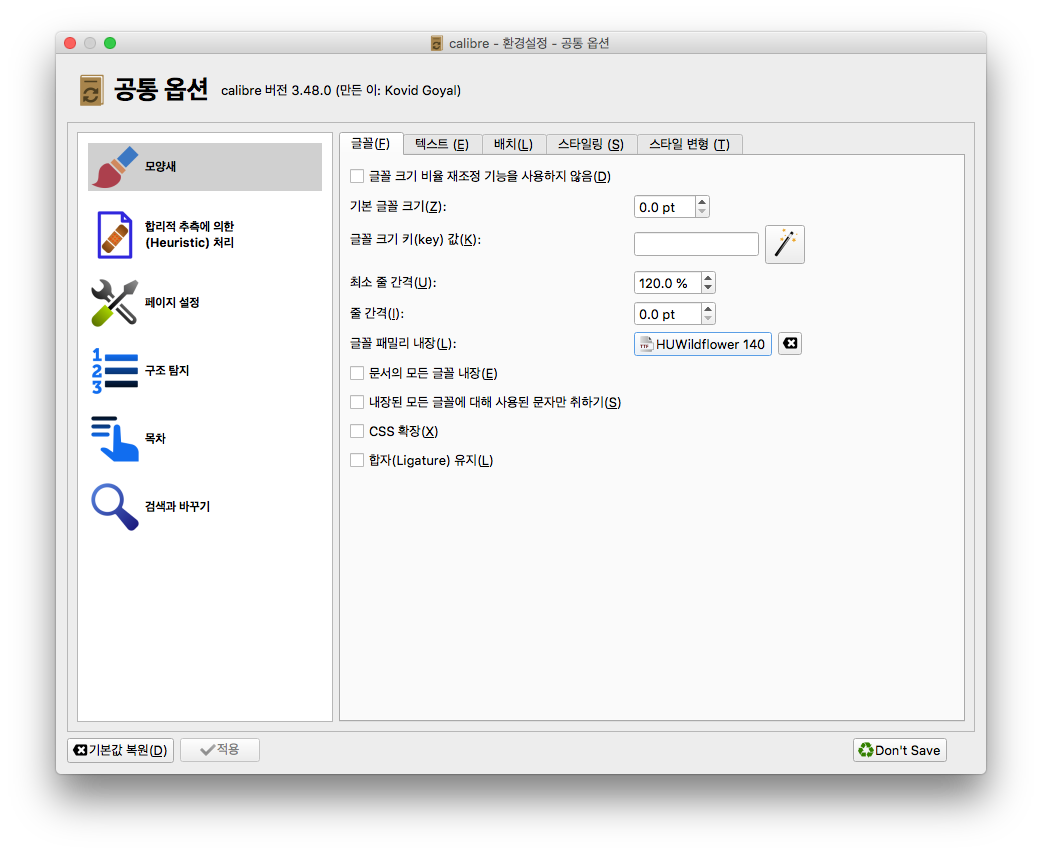1042x854 pixels.
Task: Click the 글꼴 패밀리 내장(L) label
Action: click(403, 344)
